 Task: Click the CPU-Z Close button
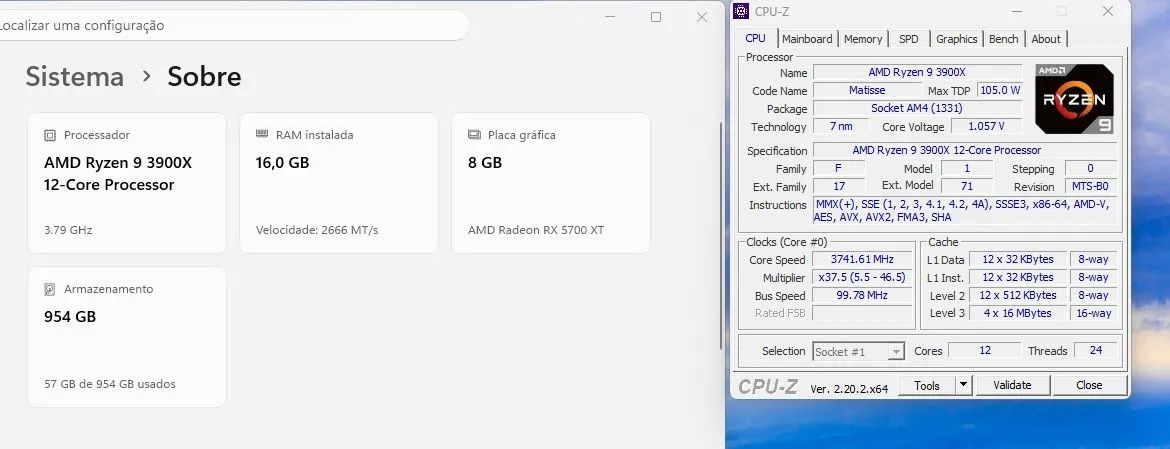[x=1089, y=386]
